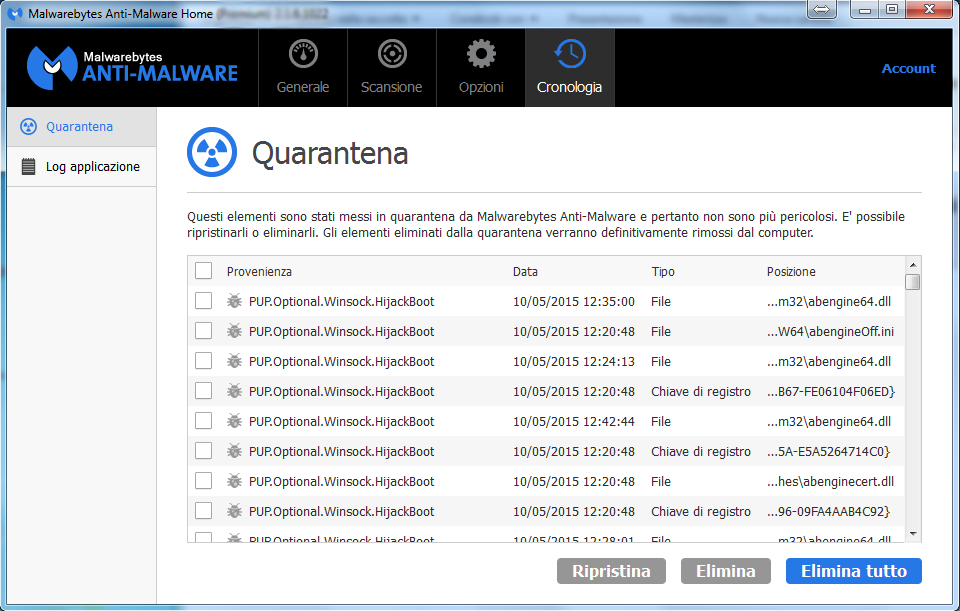This screenshot has height=611, width=960.
Task: Sort the list by the Provenienza column
Action: pos(259,272)
